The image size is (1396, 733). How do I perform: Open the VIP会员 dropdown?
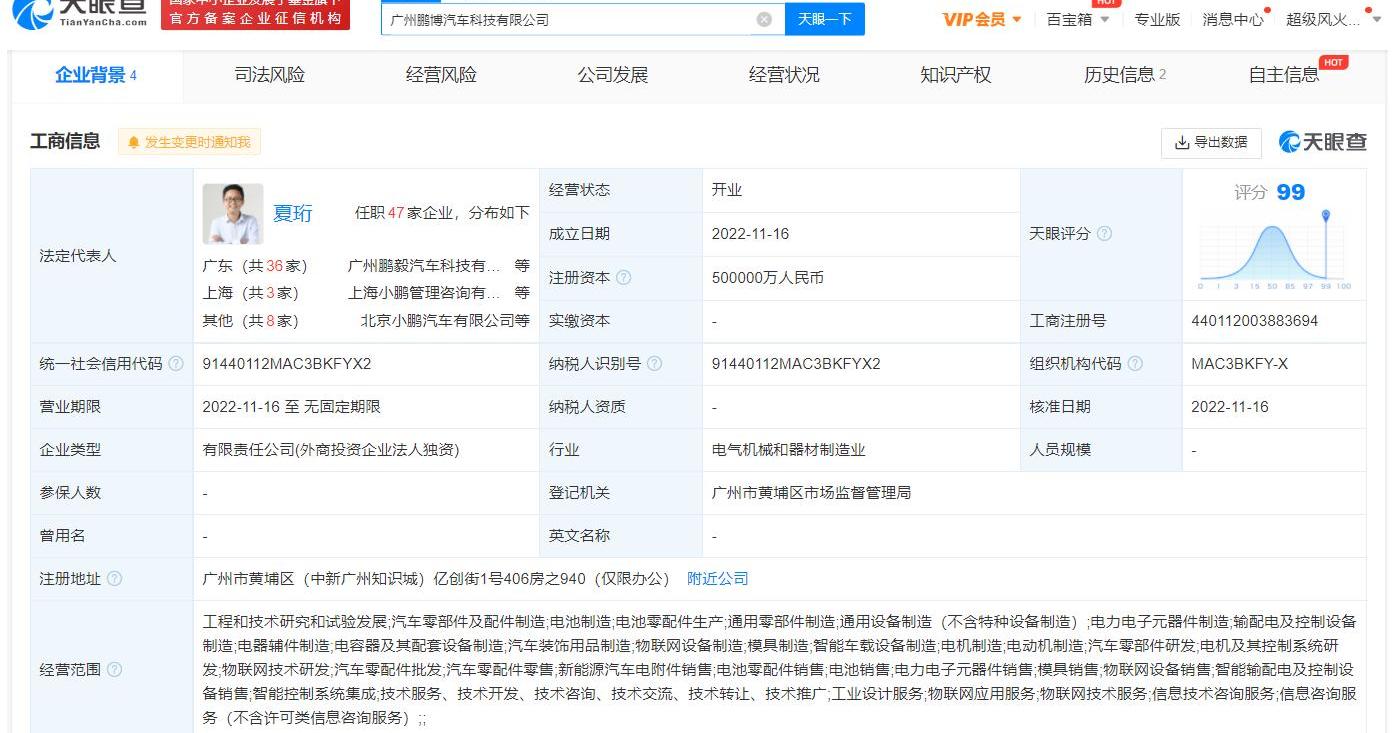click(x=982, y=19)
